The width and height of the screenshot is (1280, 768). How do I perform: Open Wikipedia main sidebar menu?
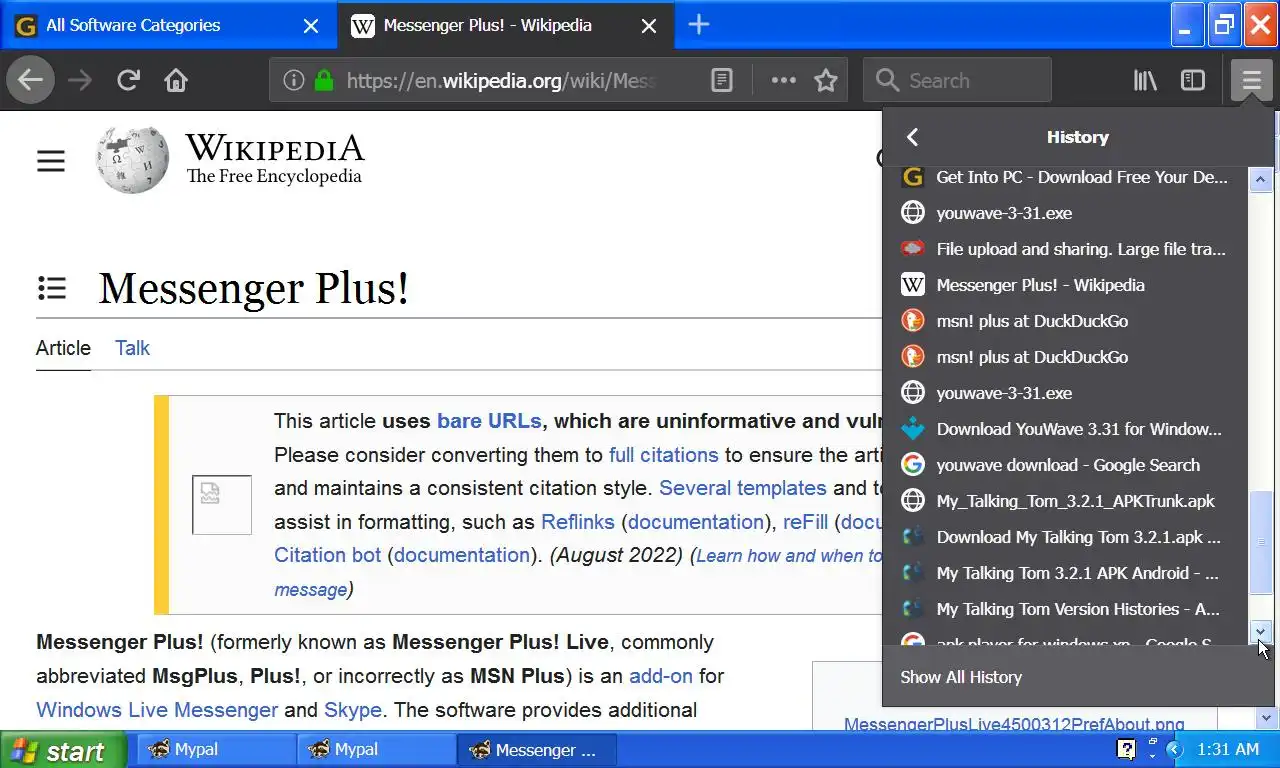[51, 161]
